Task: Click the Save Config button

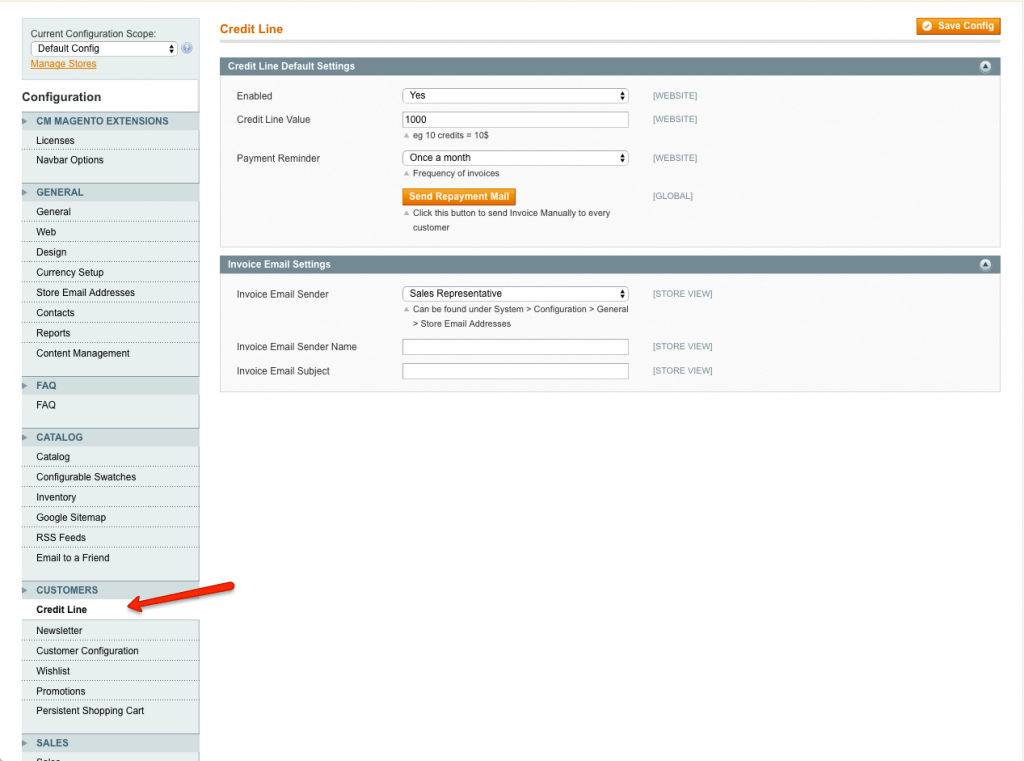Action: coord(958,26)
